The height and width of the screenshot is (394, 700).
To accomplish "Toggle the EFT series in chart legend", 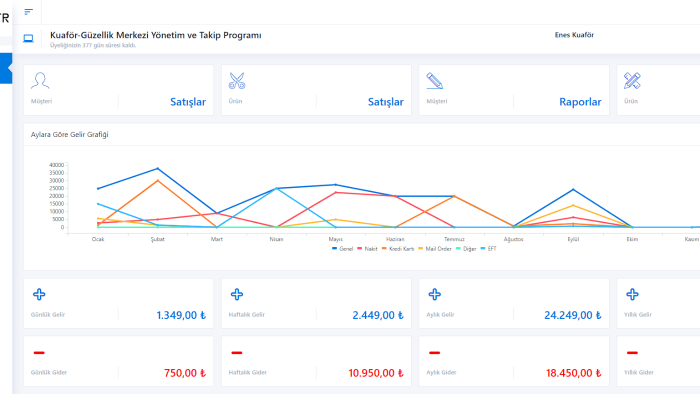I will 489,249.
